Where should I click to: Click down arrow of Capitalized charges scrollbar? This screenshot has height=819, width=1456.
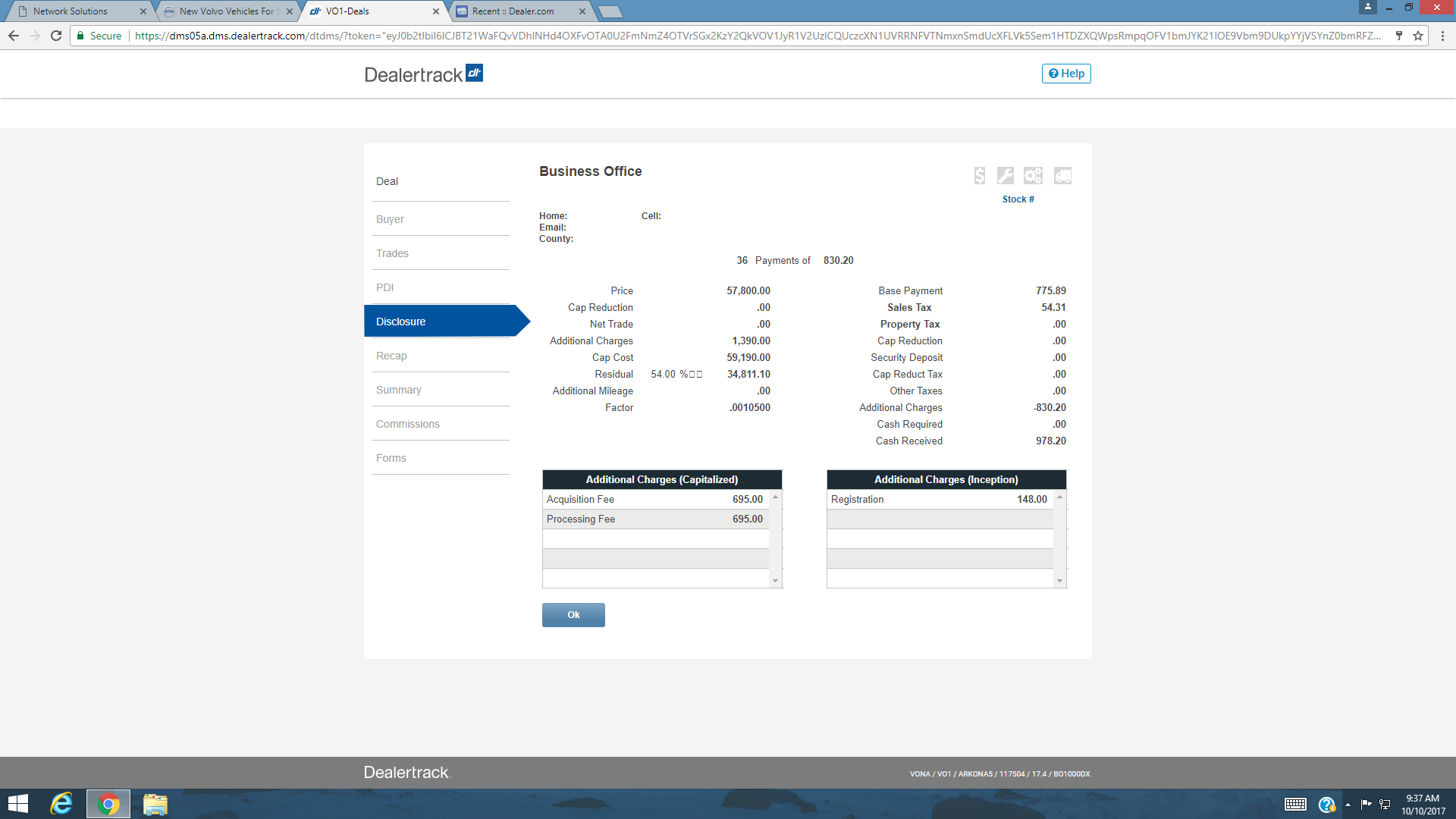tap(775, 581)
